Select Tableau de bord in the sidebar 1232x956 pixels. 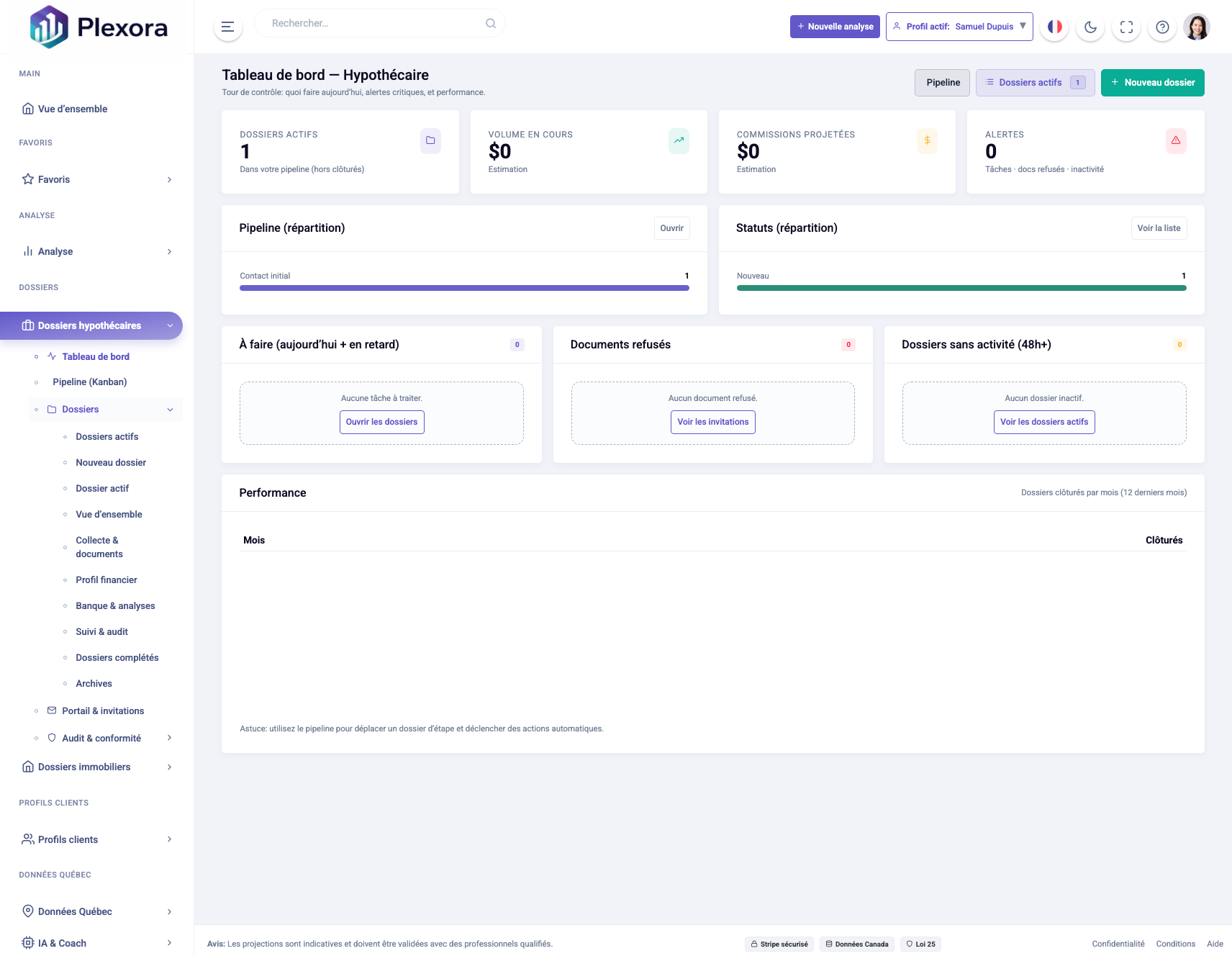click(96, 356)
